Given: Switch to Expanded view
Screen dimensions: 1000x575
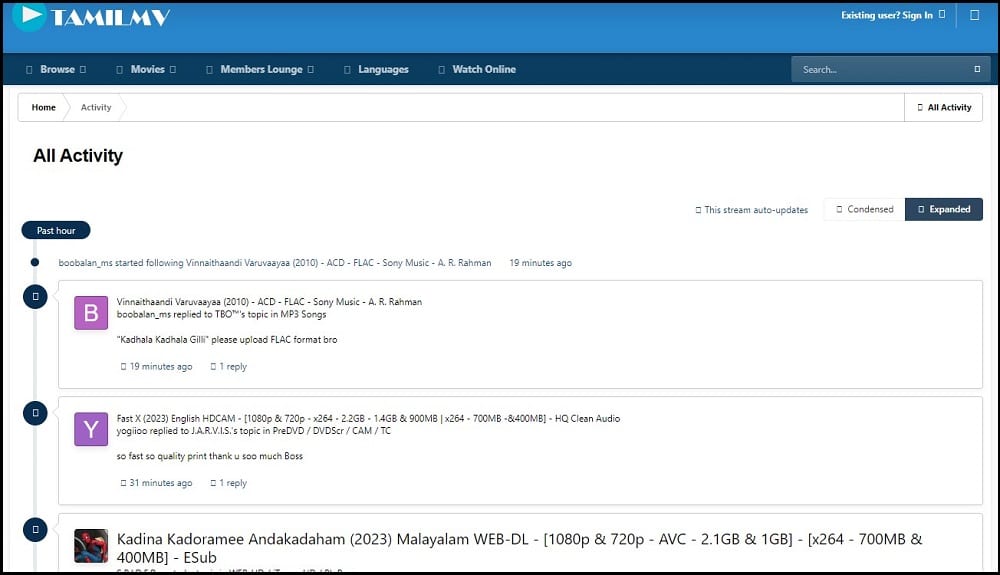Looking at the screenshot, I should 944,209.
